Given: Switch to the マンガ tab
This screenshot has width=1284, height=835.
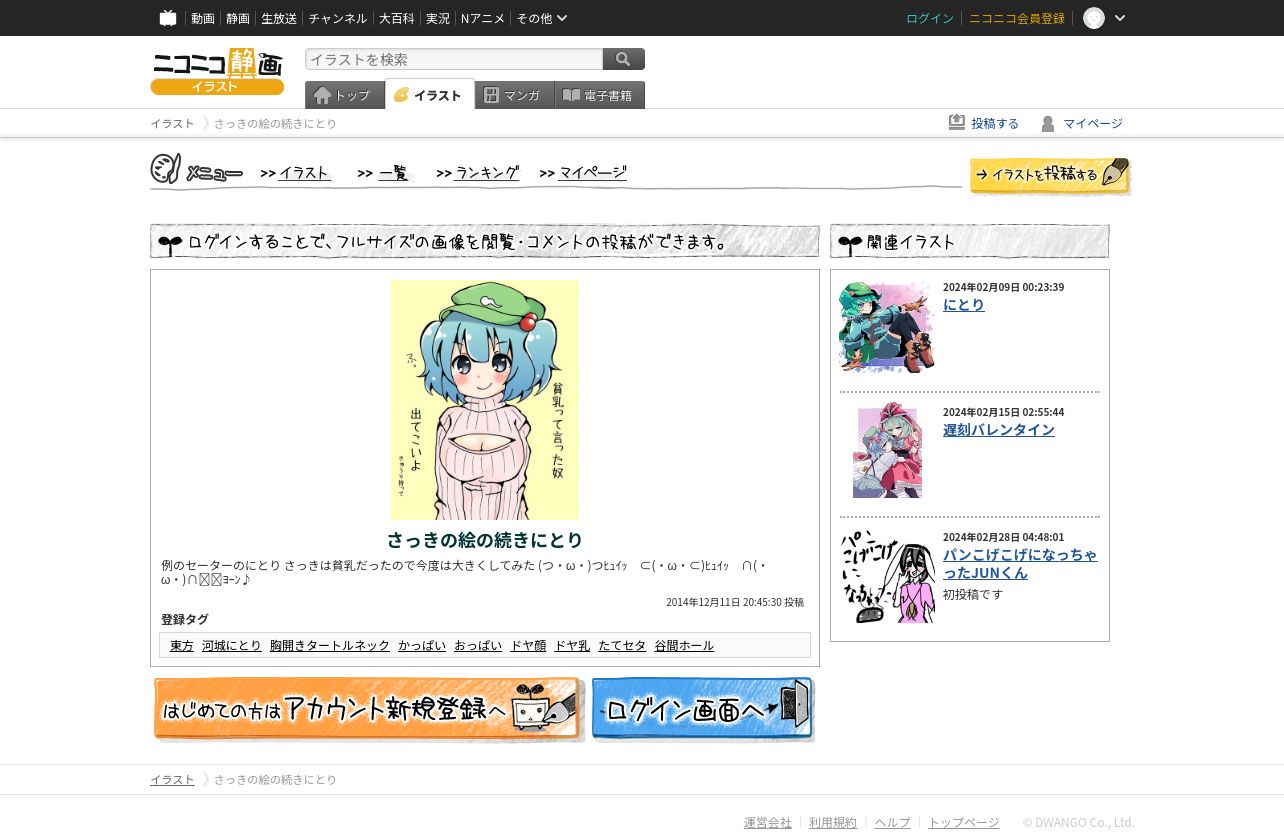Looking at the screenshot, I should [x=514, y=95].
